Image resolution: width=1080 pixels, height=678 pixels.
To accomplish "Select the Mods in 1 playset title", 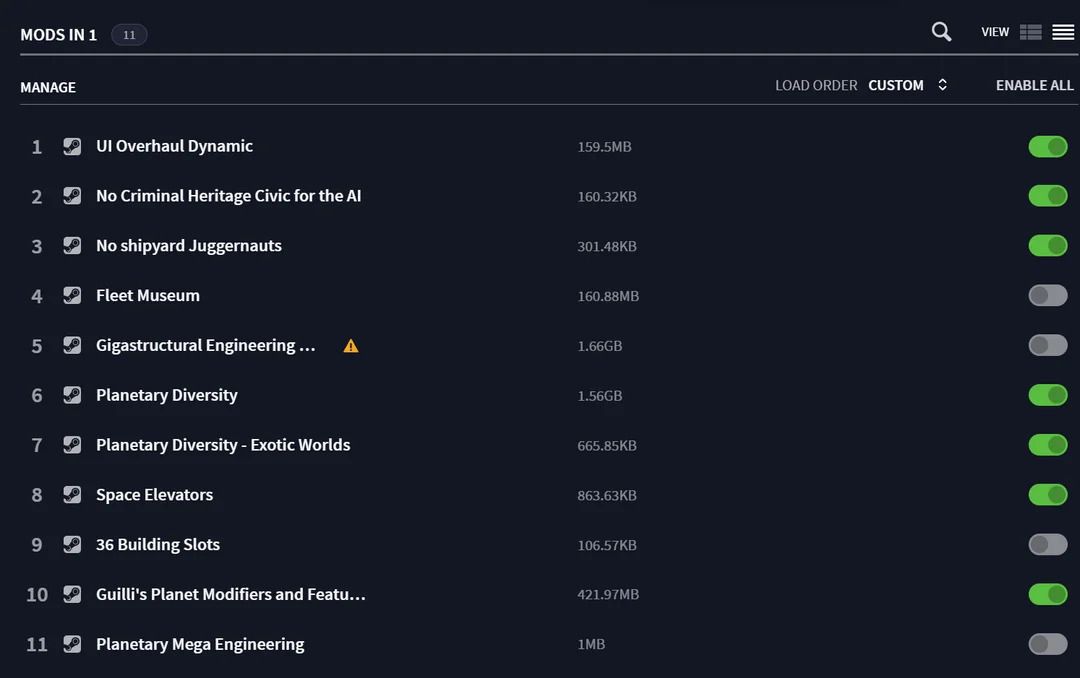I will pos(58,35).
